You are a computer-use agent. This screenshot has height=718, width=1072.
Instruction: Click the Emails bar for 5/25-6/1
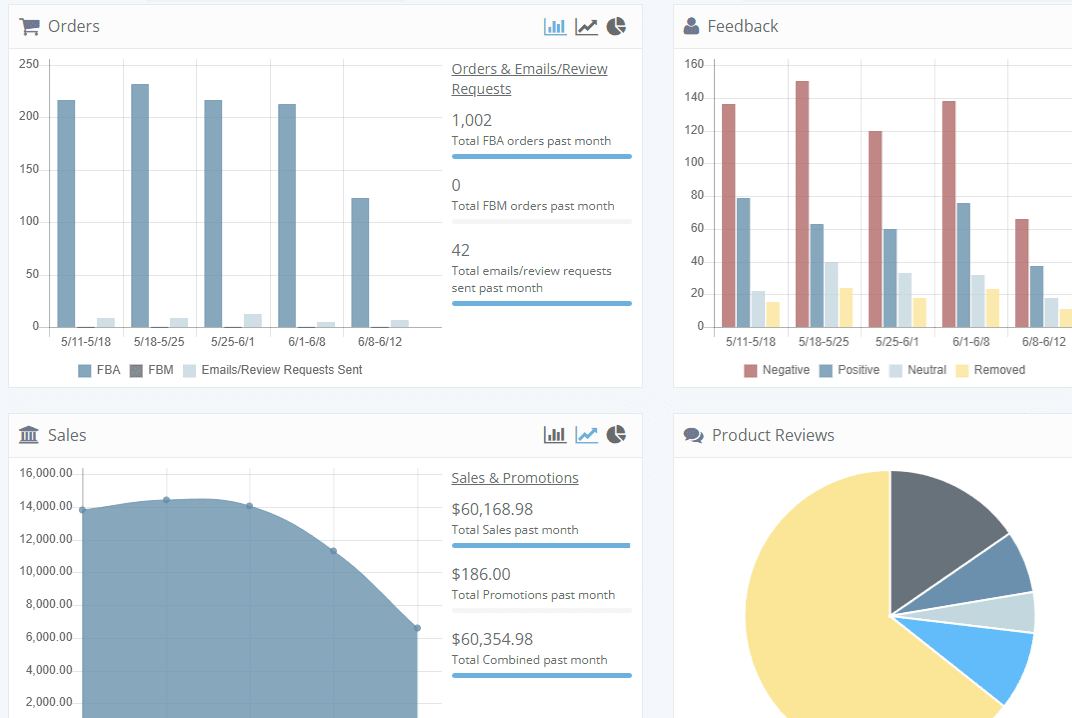[253, 321]
